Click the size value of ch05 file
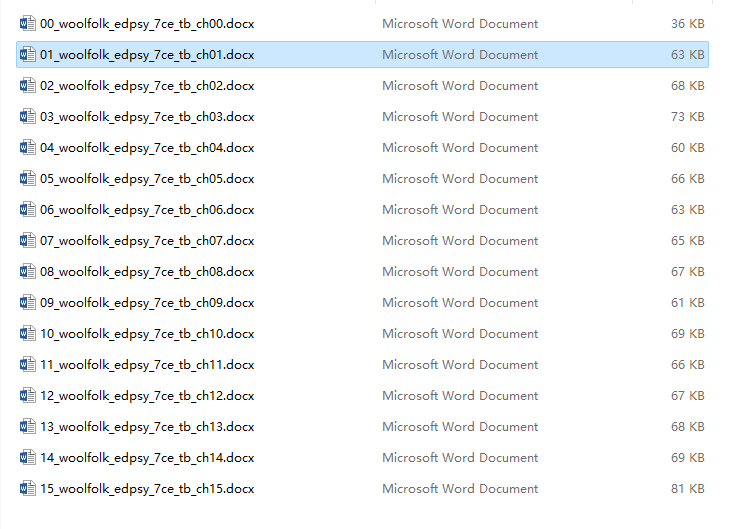This screenshot has width=756, height=529. tap(688, 178)
